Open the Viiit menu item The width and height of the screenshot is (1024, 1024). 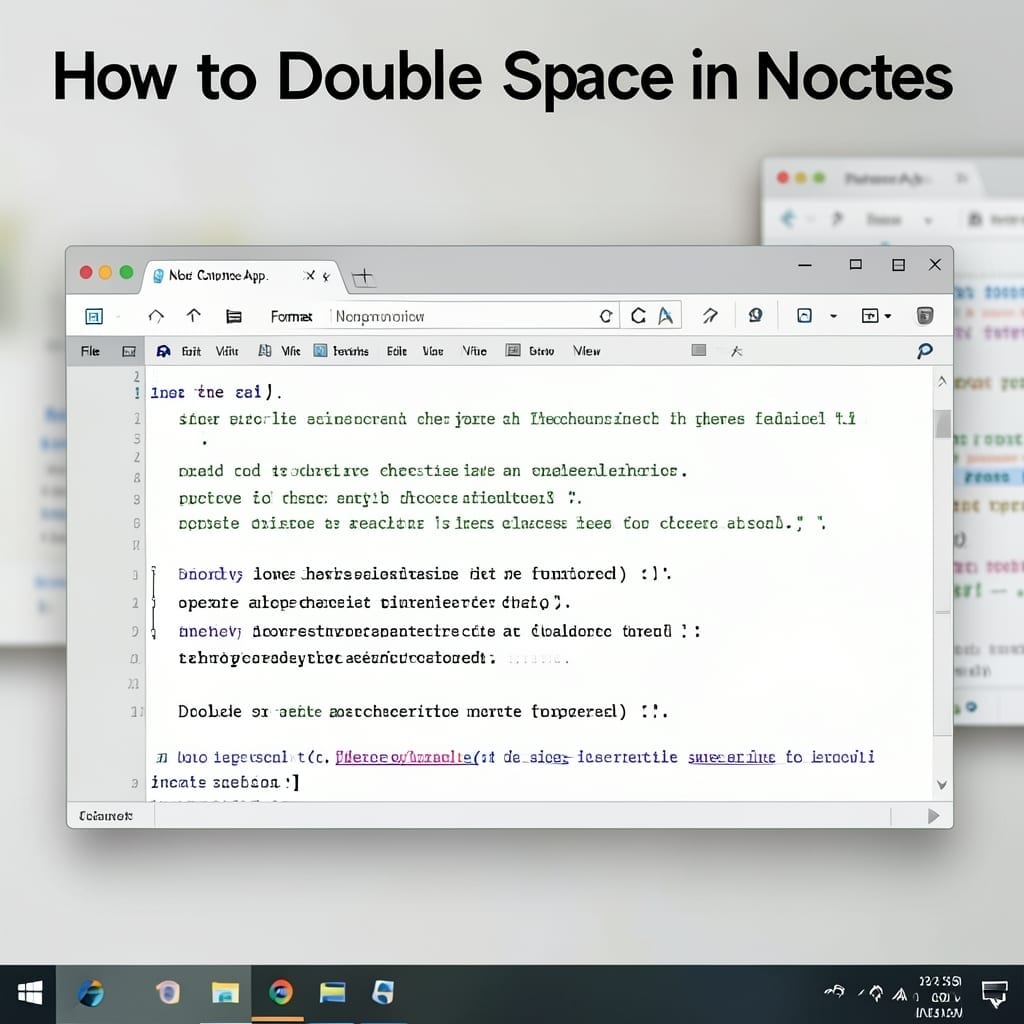(x=227, y=351)
